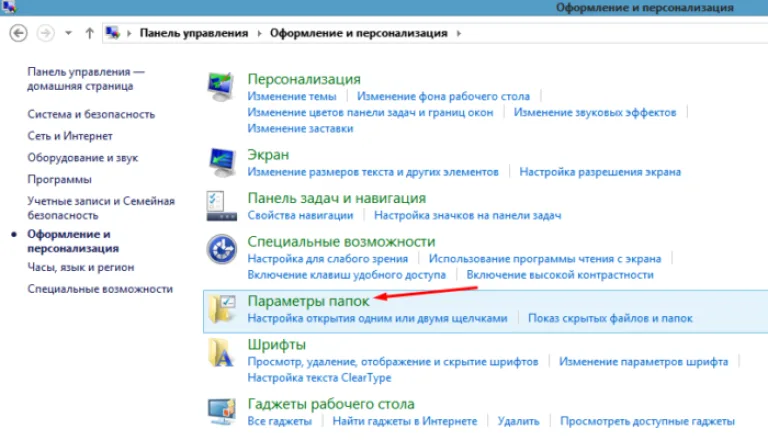This screenshot has width=768, height=440.
Task: Expand chevron after Оформление и персонализация breadcrumb
Action: coord(458,33)
